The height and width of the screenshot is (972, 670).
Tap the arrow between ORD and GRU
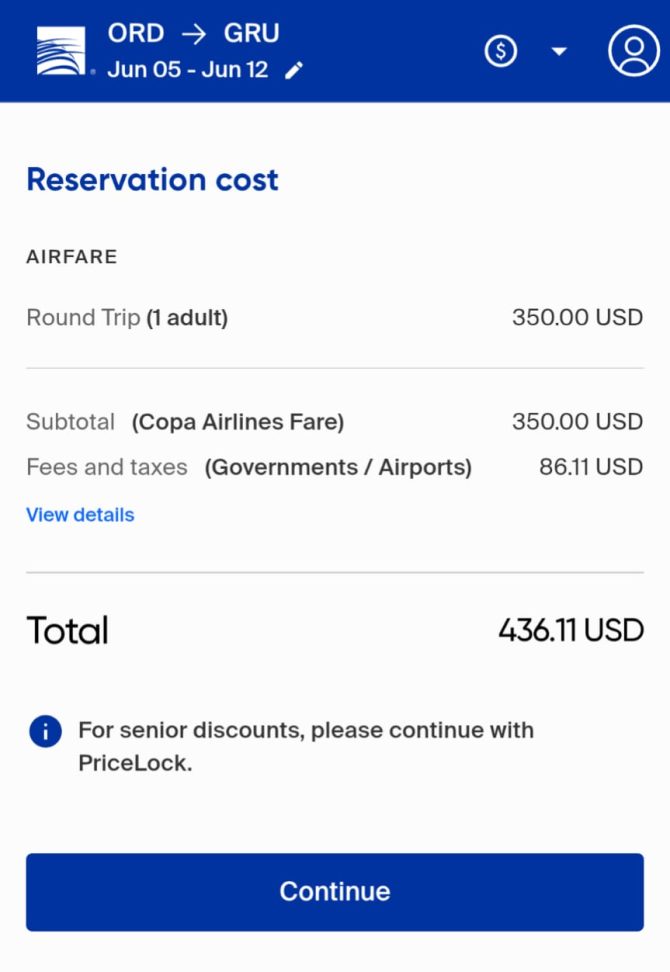pos(194,33)
